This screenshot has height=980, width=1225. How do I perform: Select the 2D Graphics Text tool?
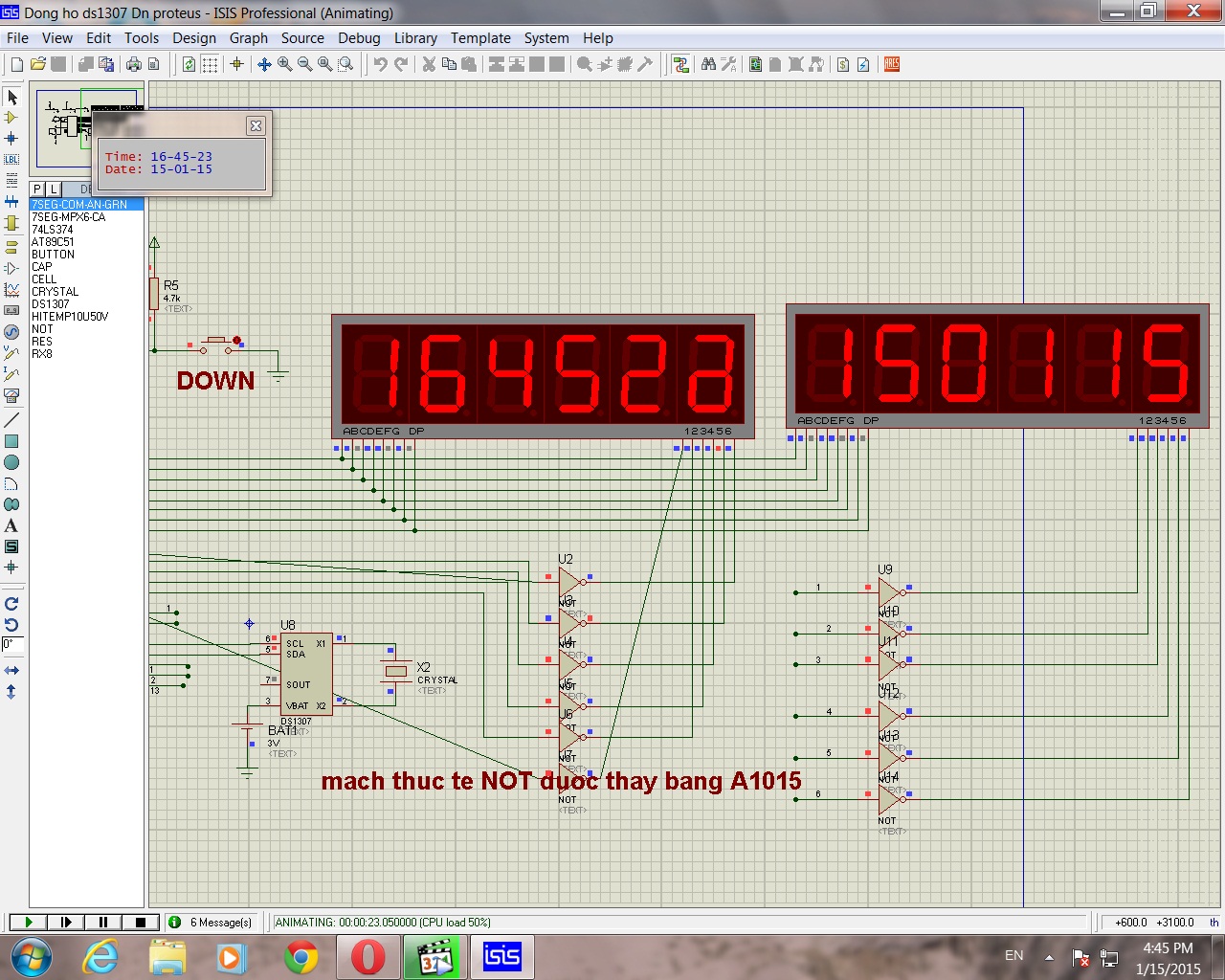pos(11,525)
